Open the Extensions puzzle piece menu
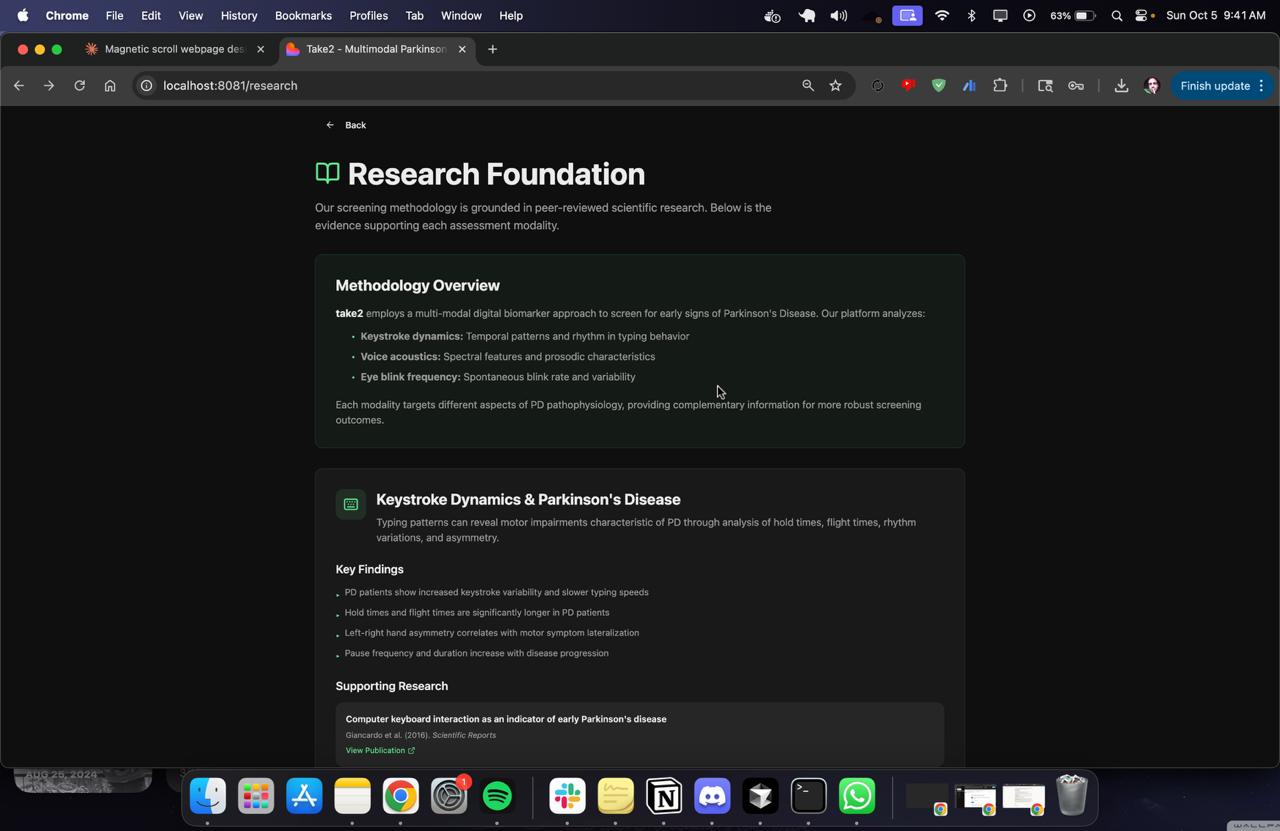Screen dimensions: 1280x831 click(x=1000, y=86)
